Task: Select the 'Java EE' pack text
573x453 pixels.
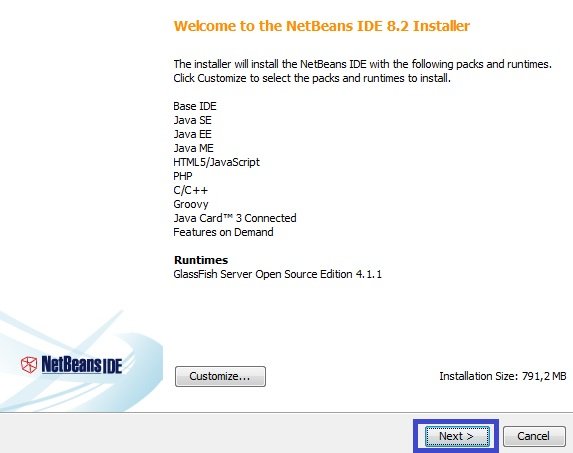Action: pos(193,134)
